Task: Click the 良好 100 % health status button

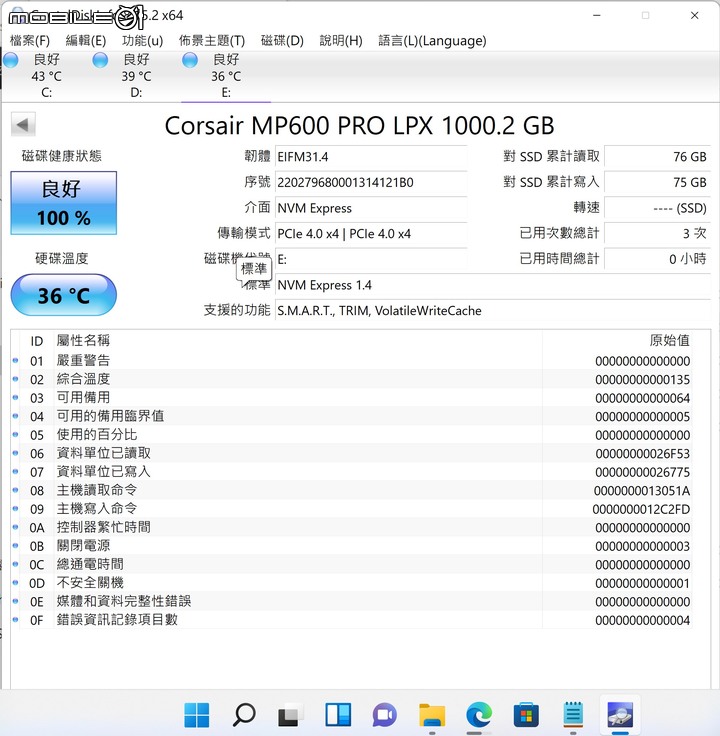Action: tap(64, 203)
